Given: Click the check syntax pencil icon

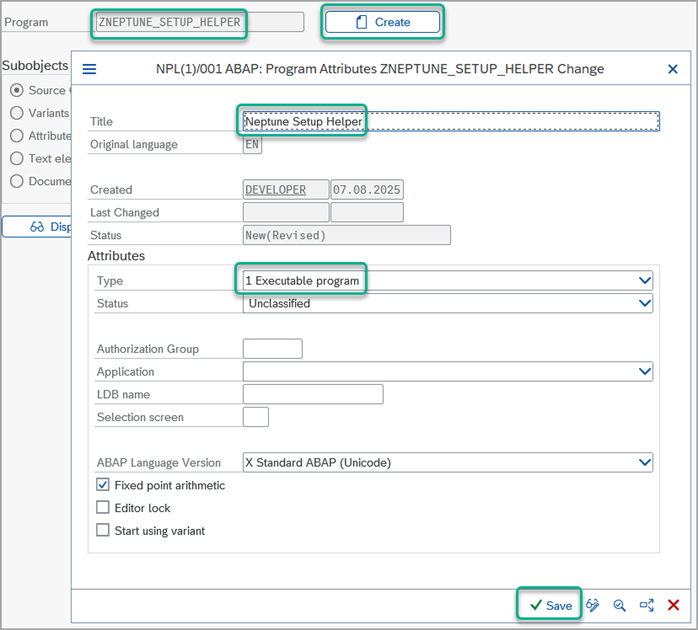Looking at the screenshot, I should point(592,605).
